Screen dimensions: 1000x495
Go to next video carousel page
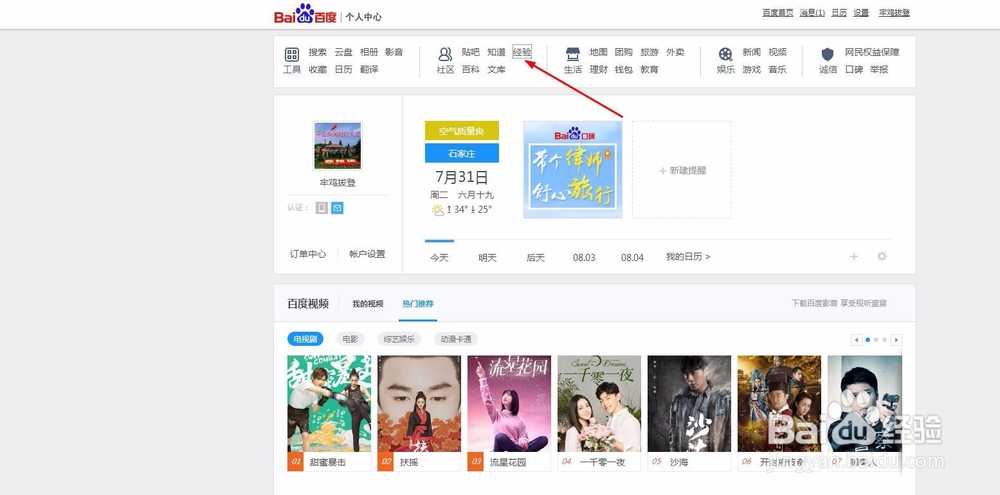point(897,340)
